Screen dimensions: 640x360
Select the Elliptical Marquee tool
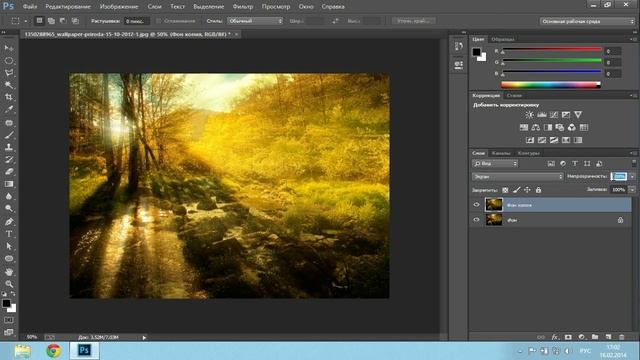coord(9,60)
